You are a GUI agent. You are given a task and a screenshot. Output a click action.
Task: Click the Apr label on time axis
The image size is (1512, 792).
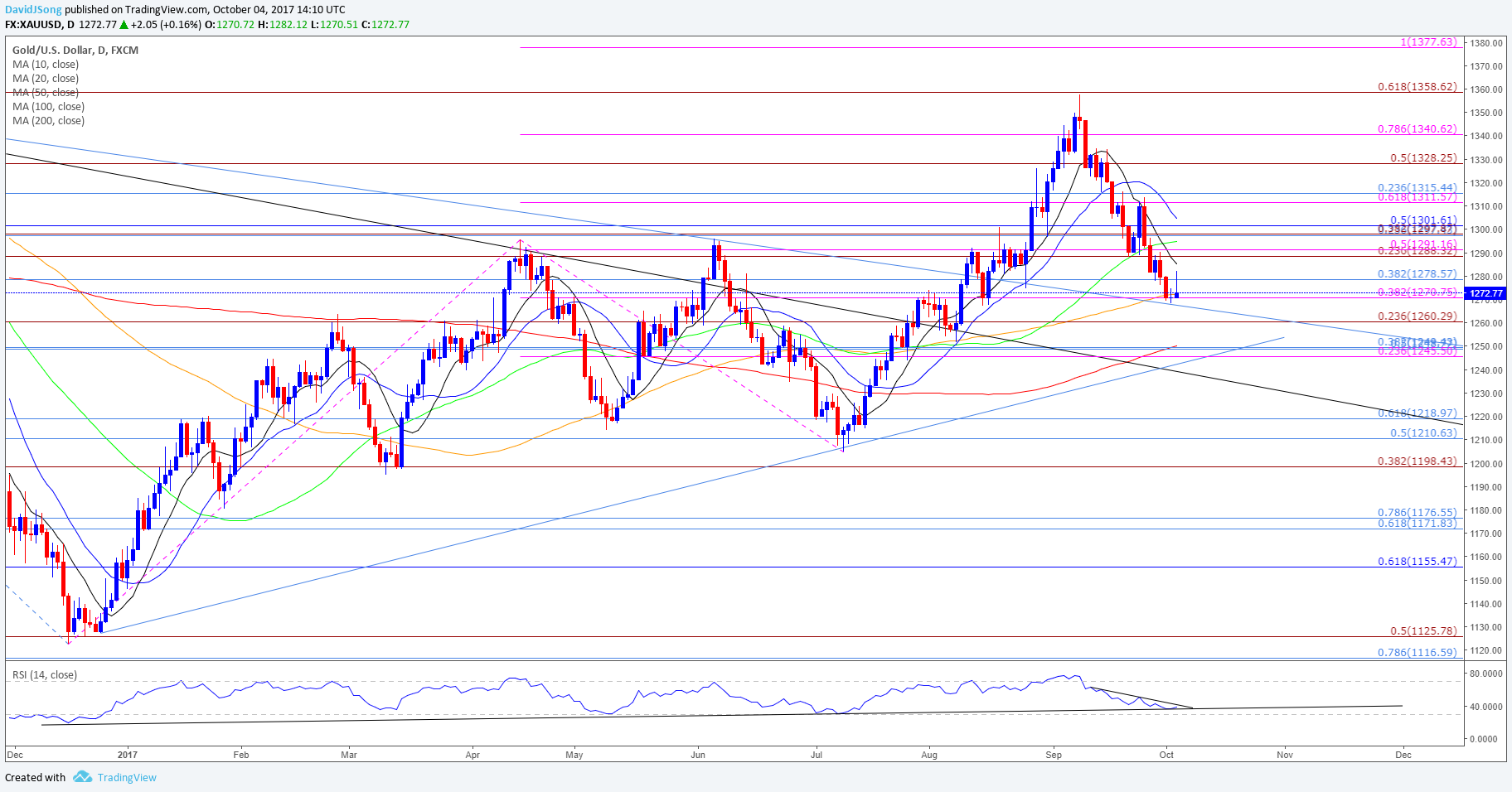point(472,755)
